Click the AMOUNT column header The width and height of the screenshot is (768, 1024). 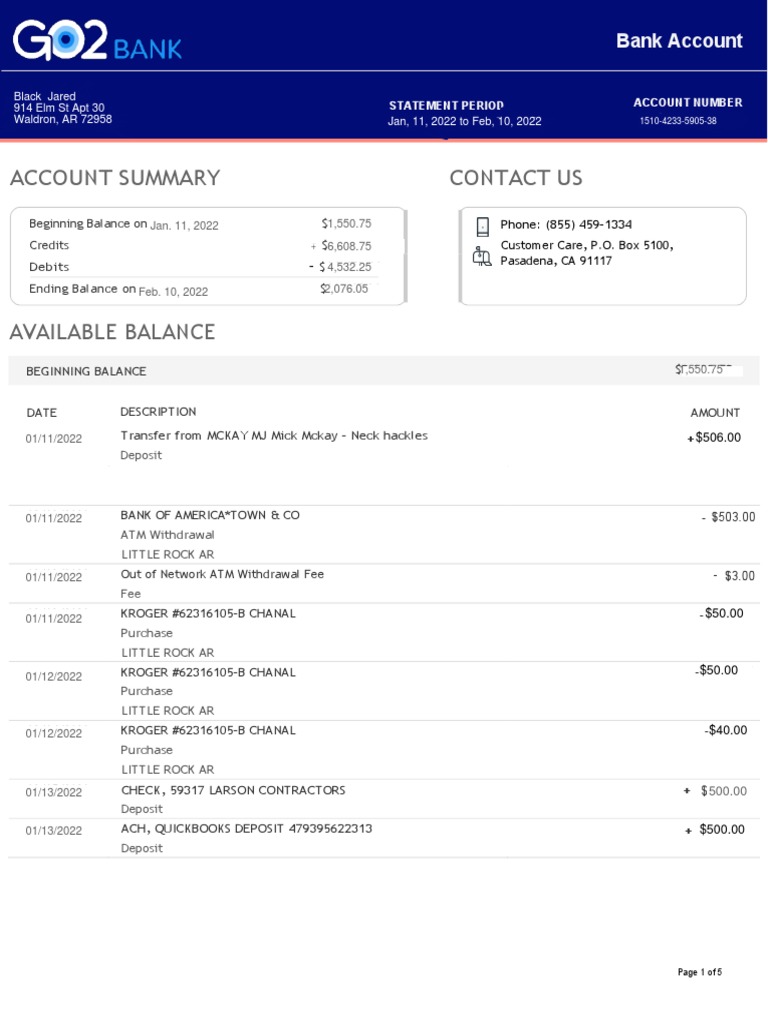(715, 412)
